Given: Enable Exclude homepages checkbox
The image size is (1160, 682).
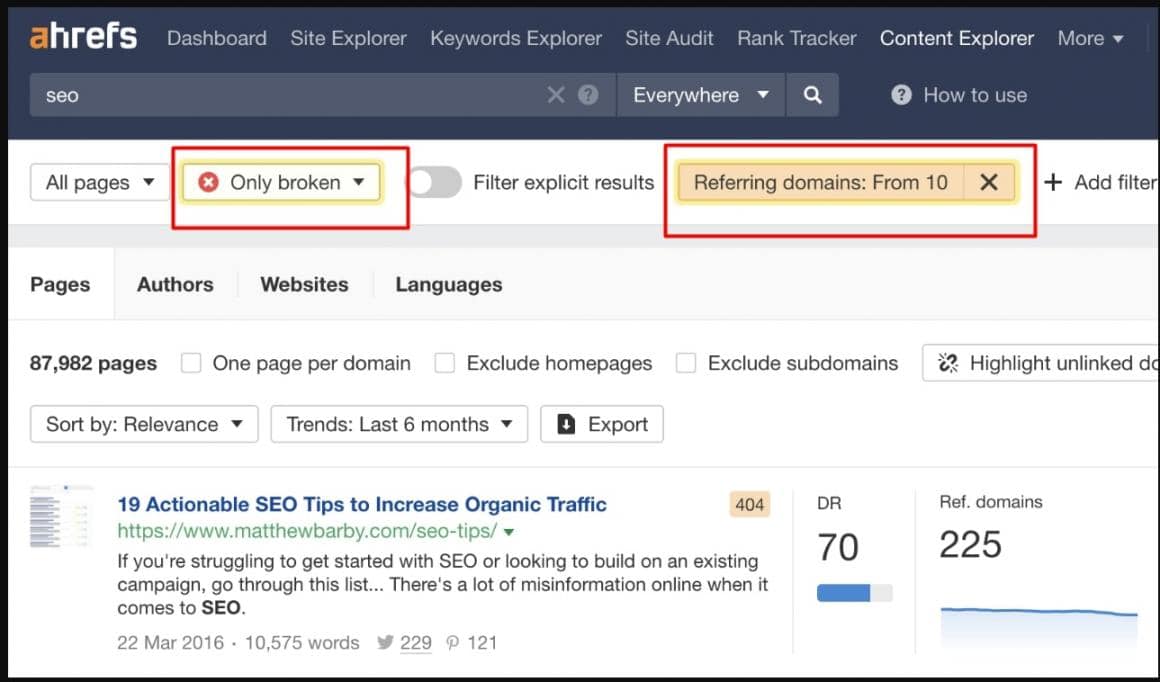Looking at the screenshot, I should tap(445, 363).
